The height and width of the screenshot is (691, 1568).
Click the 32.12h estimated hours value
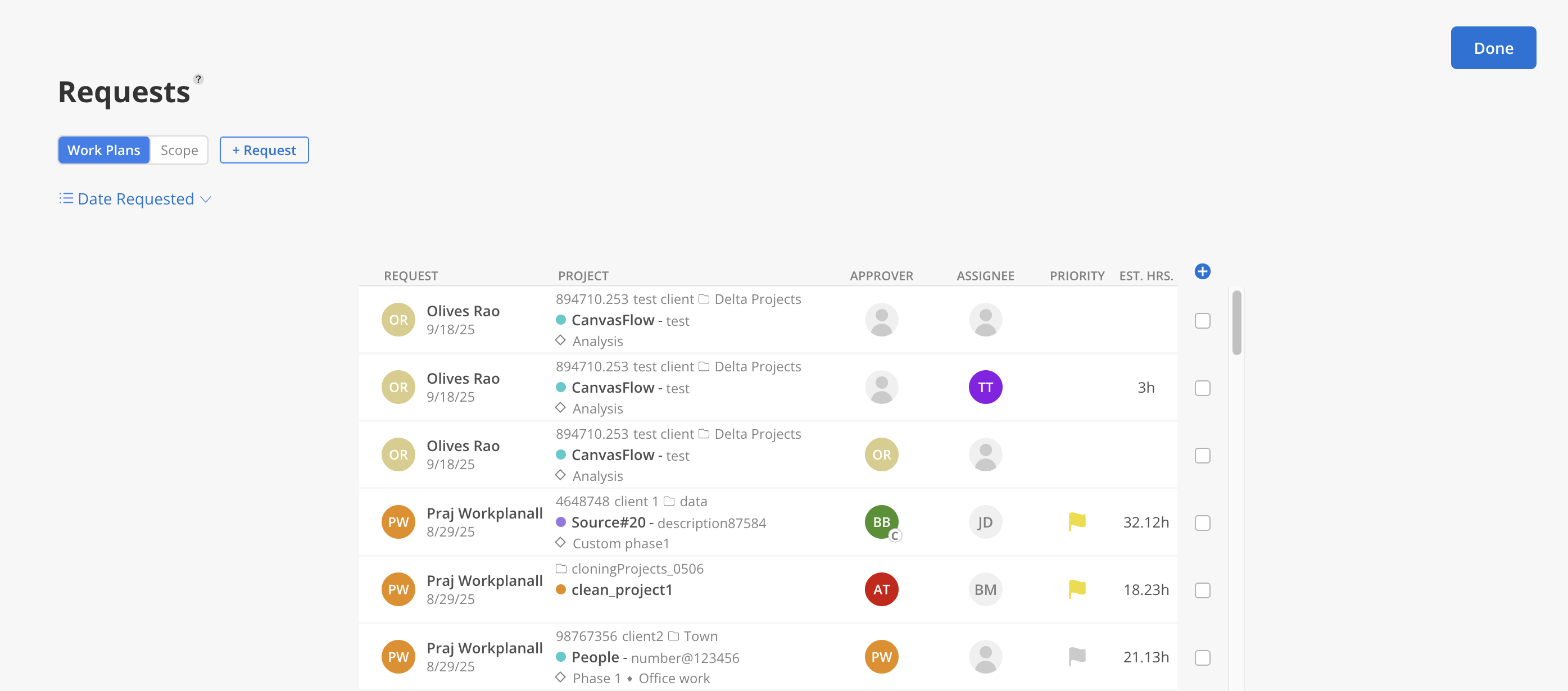pyautogui.click(x=1145, y=522)
